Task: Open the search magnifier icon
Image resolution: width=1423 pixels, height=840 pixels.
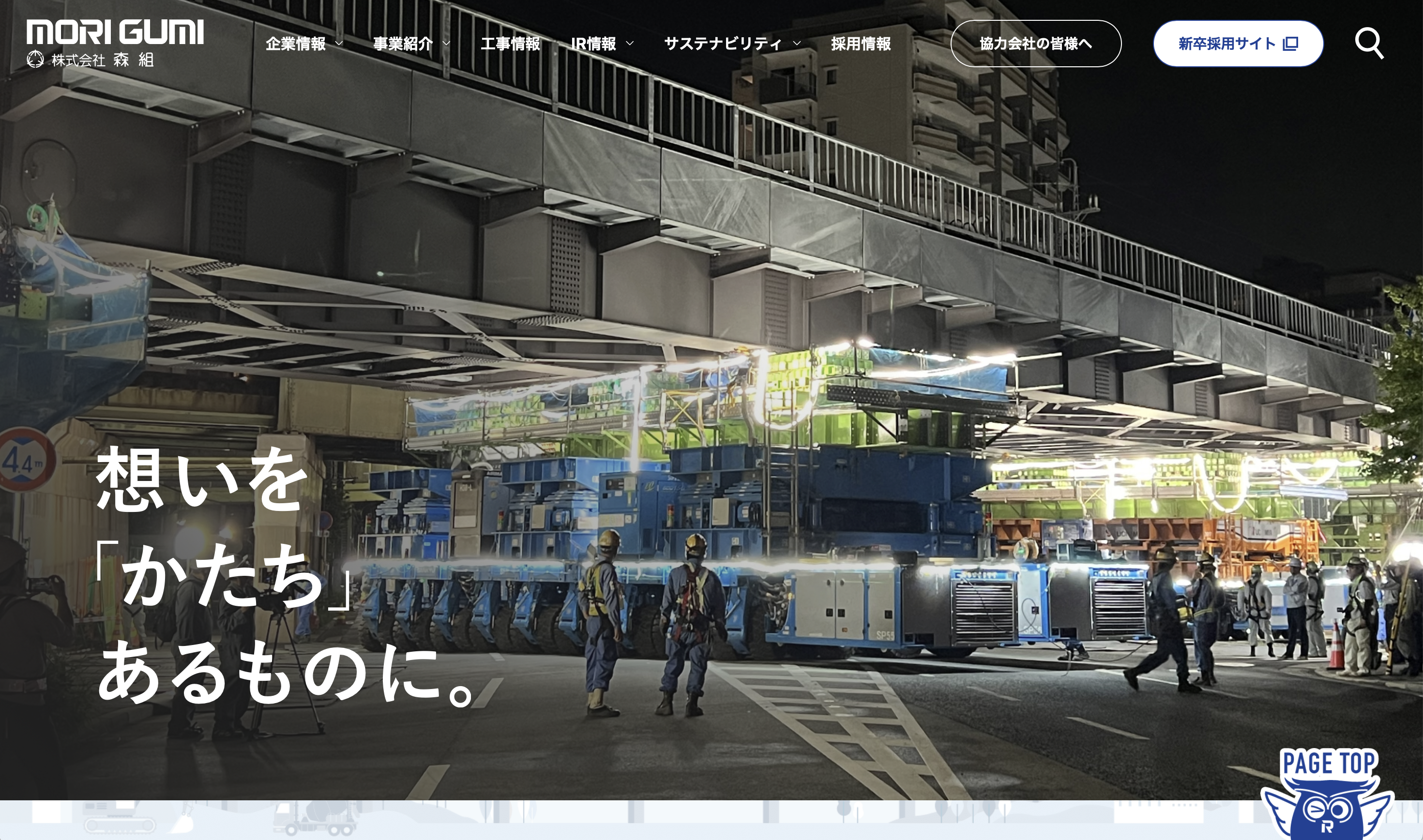Action: point(1369,43)
